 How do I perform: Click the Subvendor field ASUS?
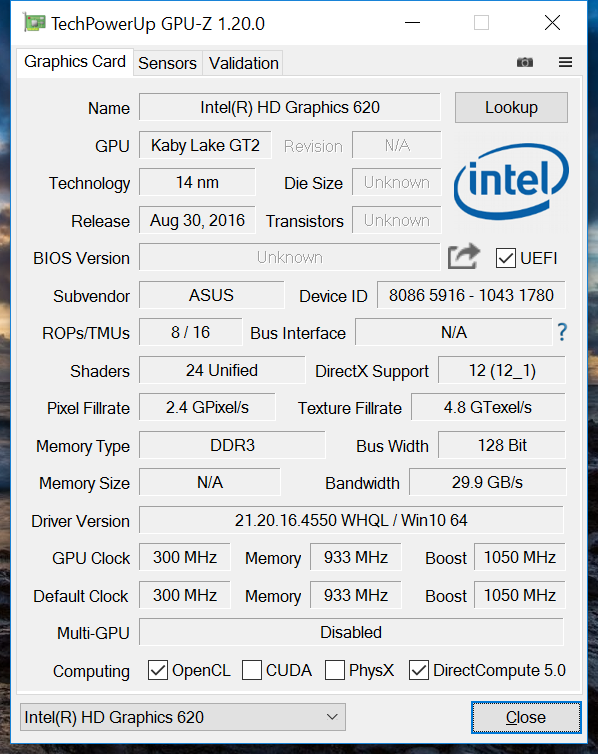212,295
